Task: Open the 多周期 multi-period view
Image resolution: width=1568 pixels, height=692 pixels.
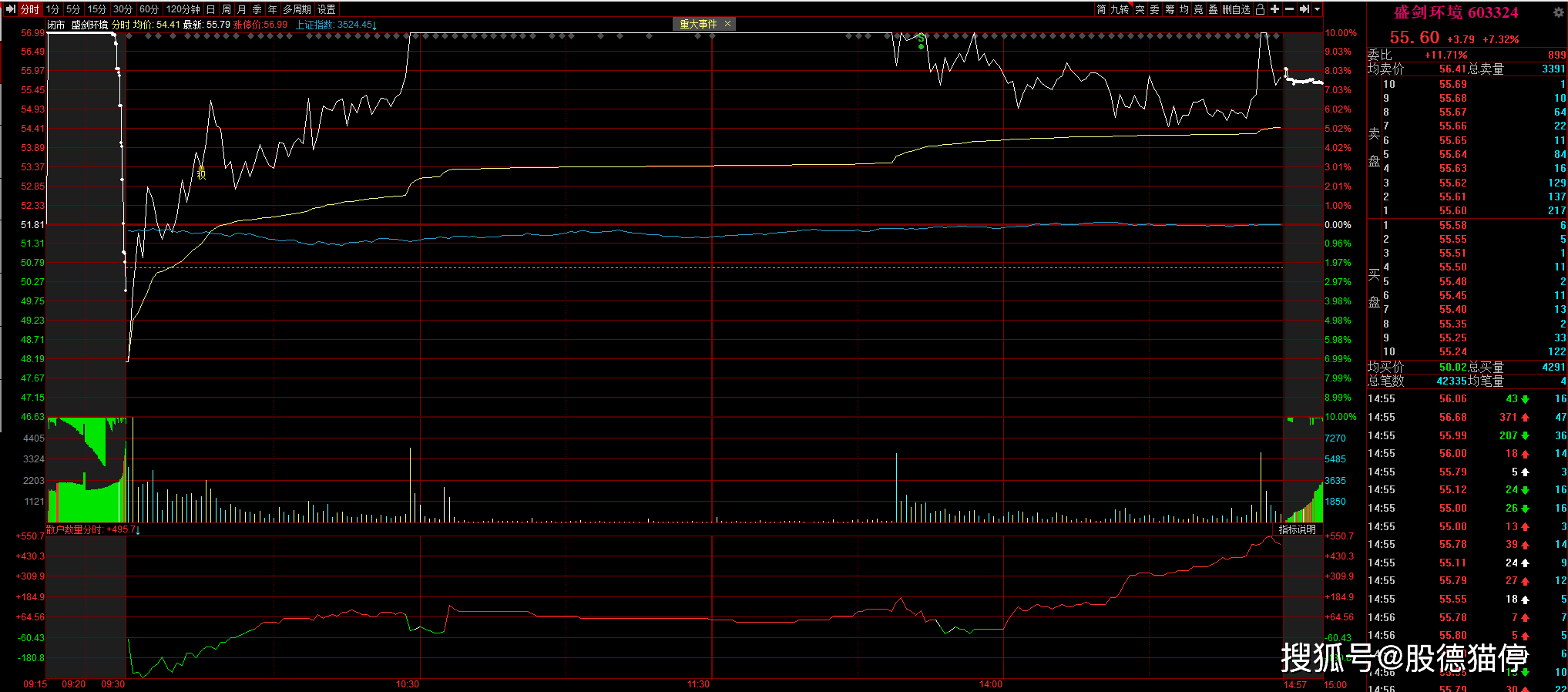Action: (x=297, y=9)
